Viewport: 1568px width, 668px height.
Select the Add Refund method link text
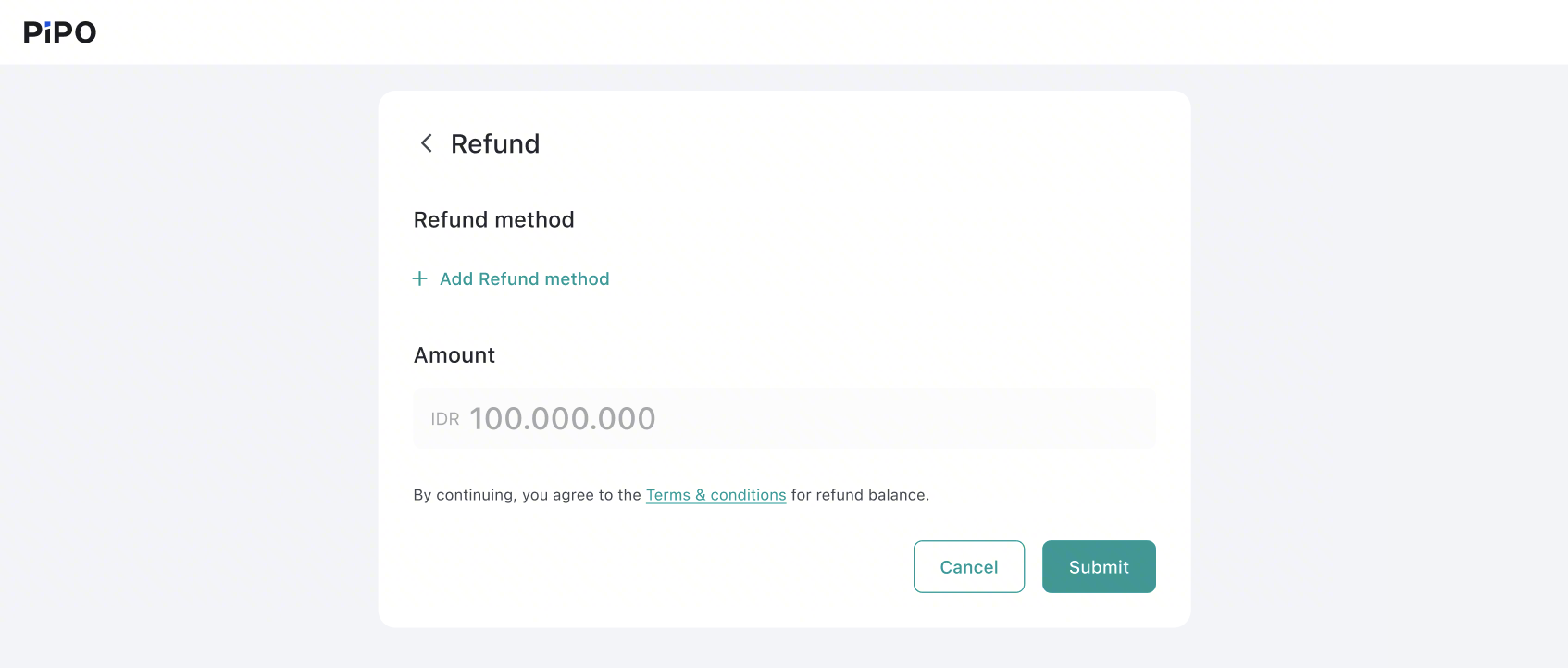[x=524, y=278]
